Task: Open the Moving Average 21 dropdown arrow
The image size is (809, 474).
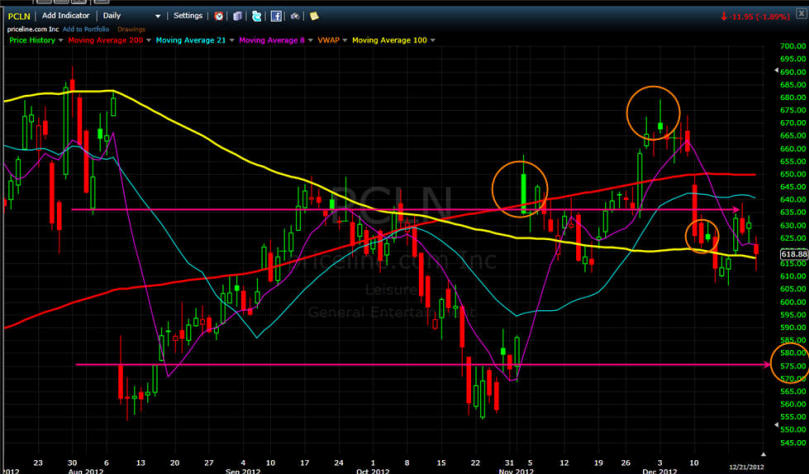Action: (233, 40)
